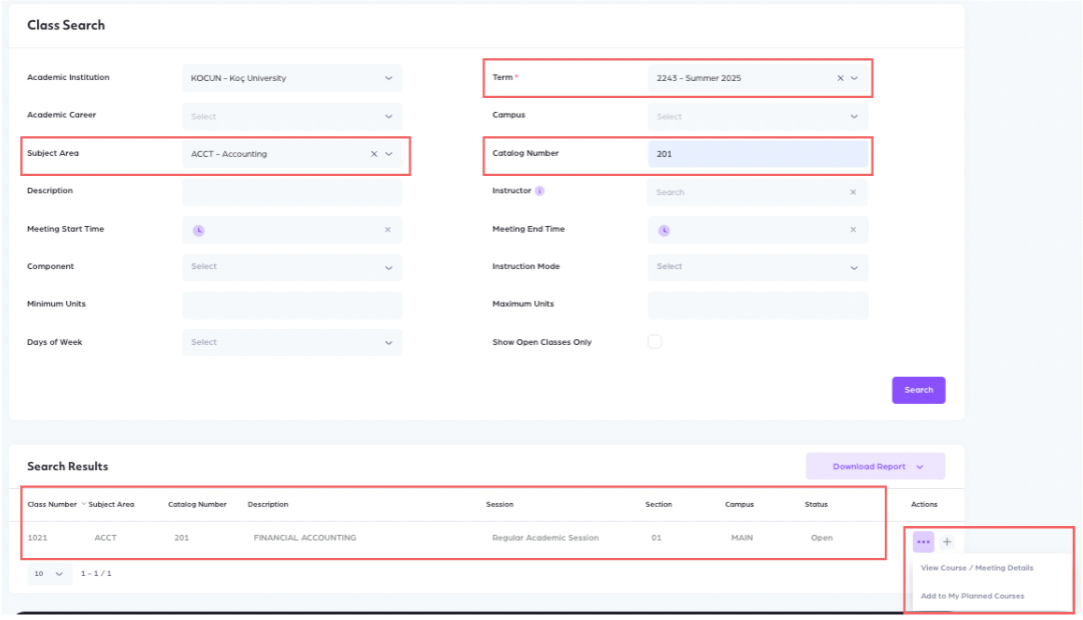Screen dimensions: 1083x620
Task: Clear the Meeting Start Time X
Action: click(388, 230)
